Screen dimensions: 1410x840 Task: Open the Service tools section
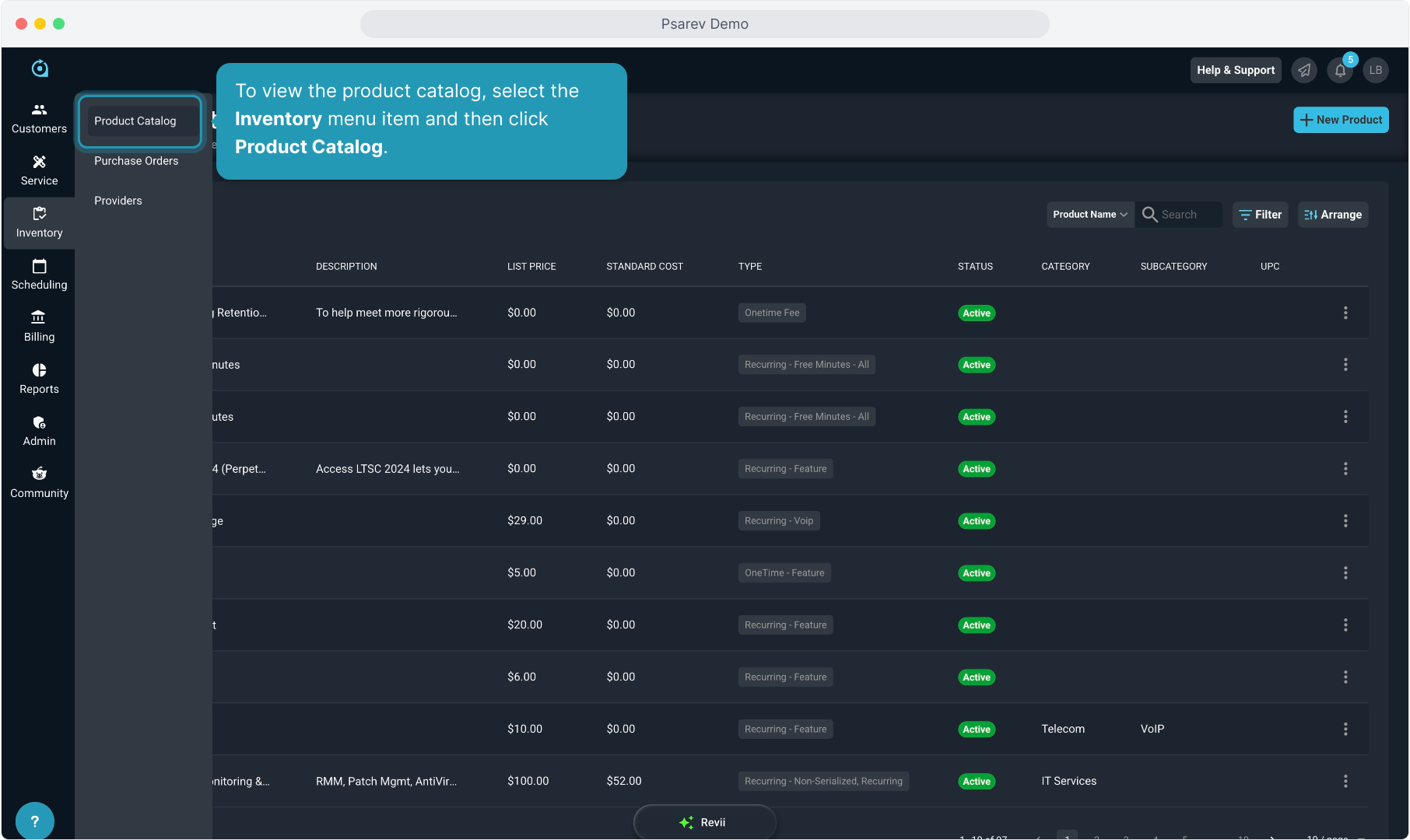click(39, 170)
